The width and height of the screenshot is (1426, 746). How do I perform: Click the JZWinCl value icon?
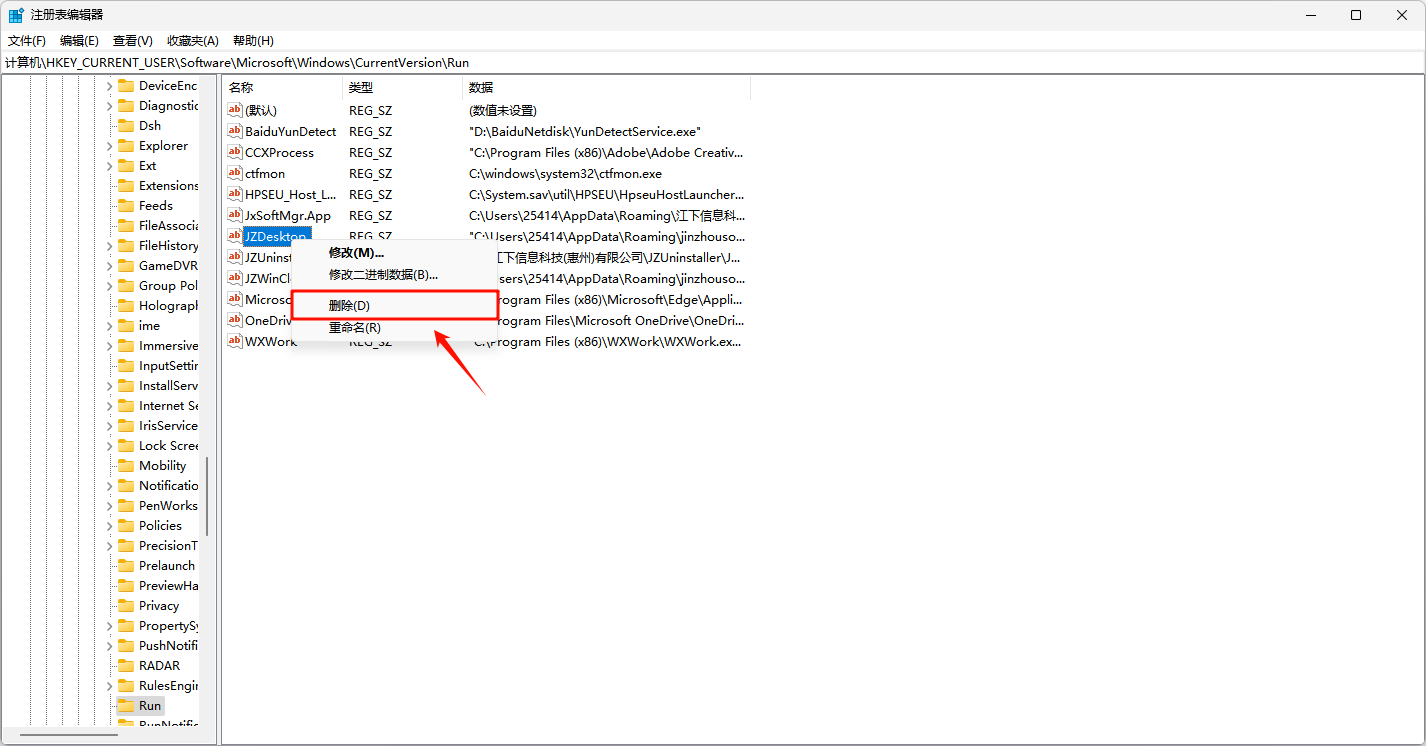pyautogui.click(x=235, y=278)
